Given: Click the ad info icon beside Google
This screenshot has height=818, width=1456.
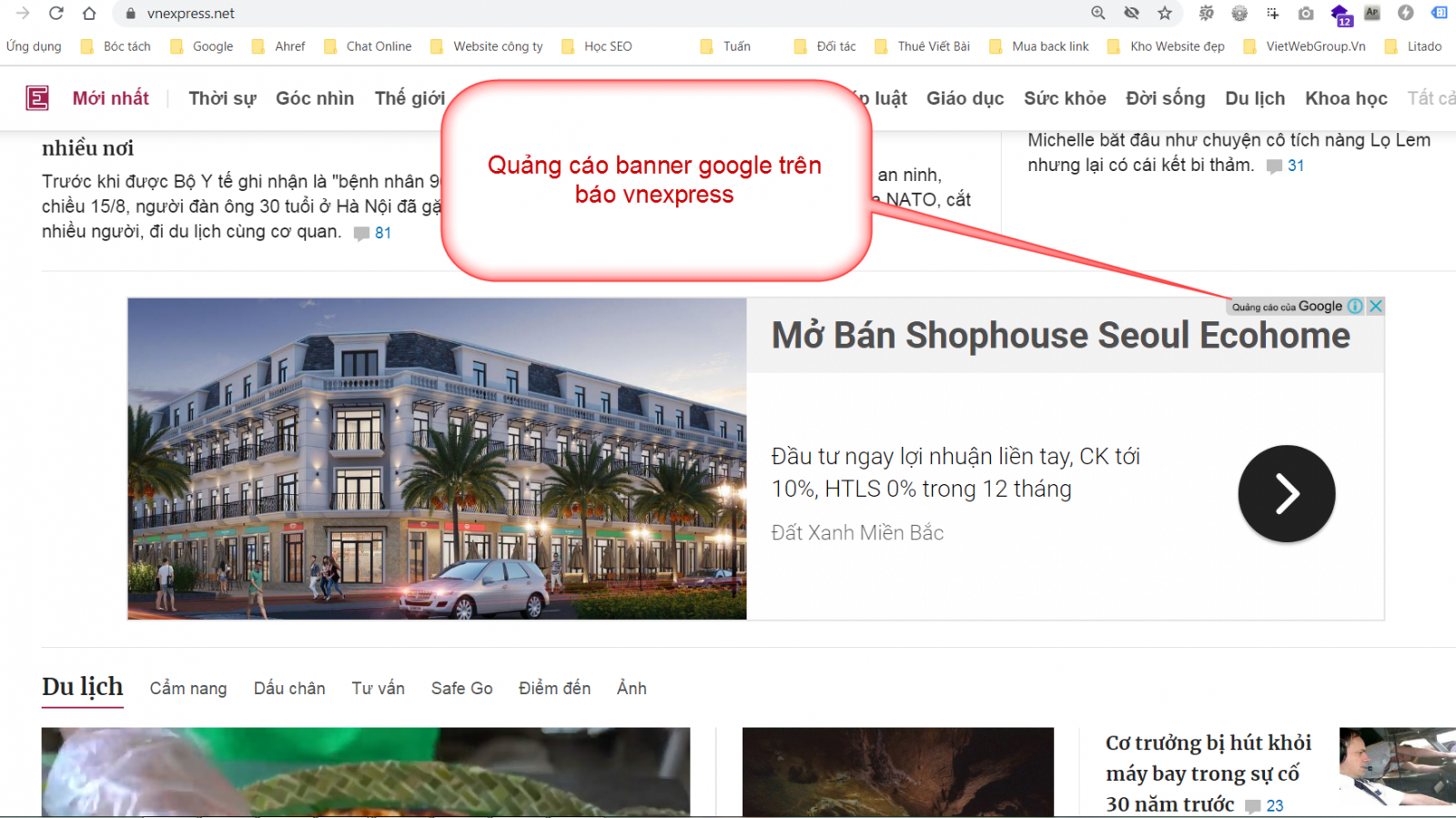Looking at the screenshot, I should [1355, 307].
